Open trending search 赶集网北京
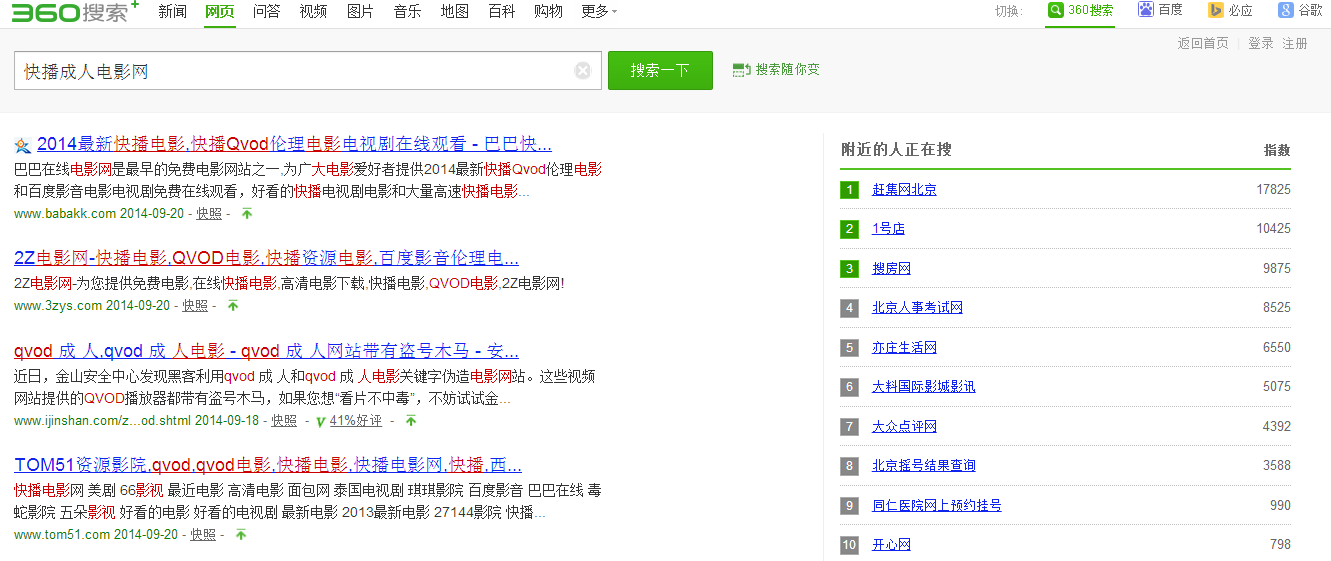The height and width of the screenshot is (561, 1331). pos(904,189)
